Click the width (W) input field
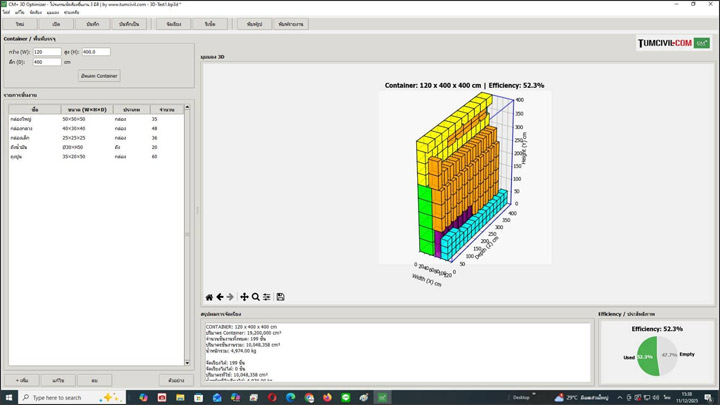 coord(47,51)
